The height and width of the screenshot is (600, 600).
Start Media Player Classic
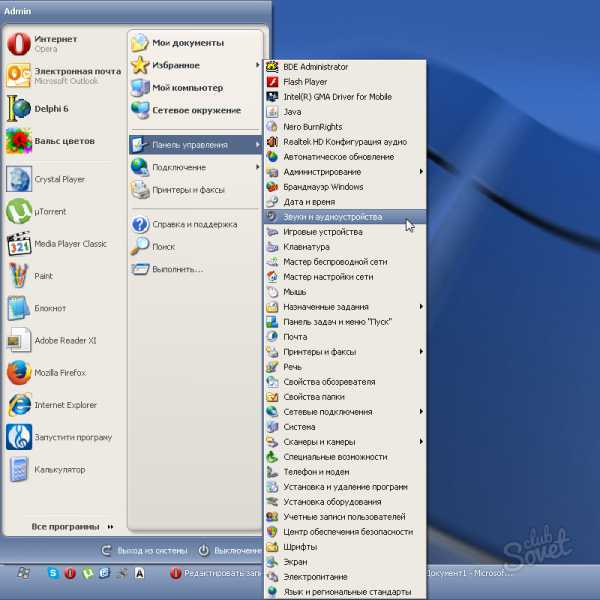tap(63, 244)
